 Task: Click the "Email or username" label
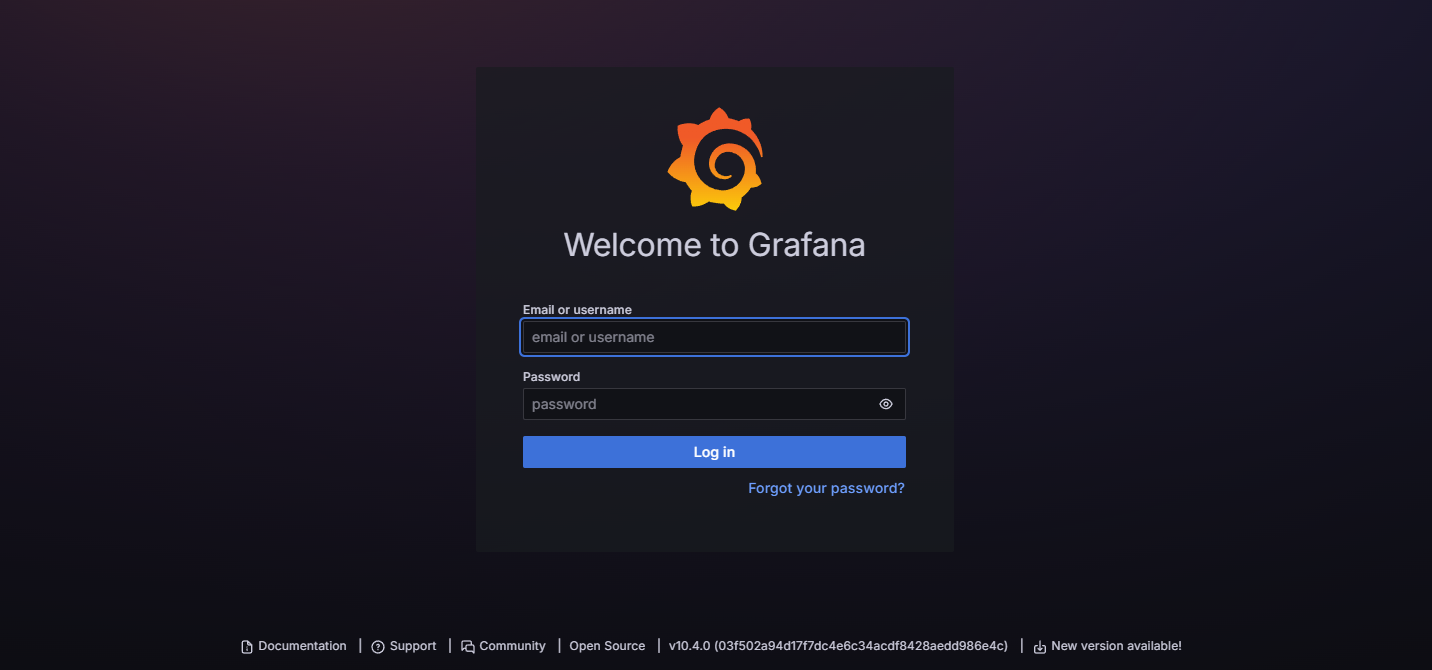pos(577,310)
